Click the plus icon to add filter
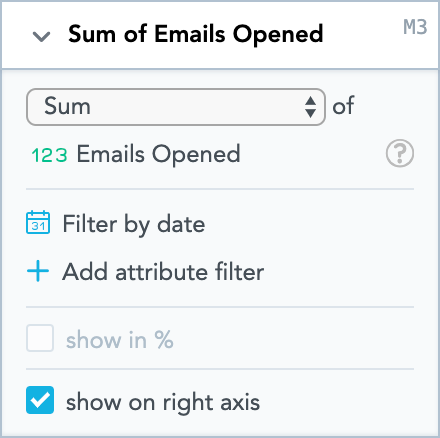The image size is (440, 438). pyautogui.click(x=38, y=271)
